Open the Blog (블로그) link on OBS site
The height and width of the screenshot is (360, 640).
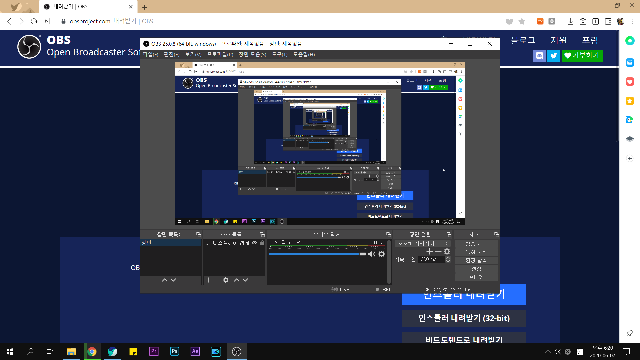tap(523, 40)
